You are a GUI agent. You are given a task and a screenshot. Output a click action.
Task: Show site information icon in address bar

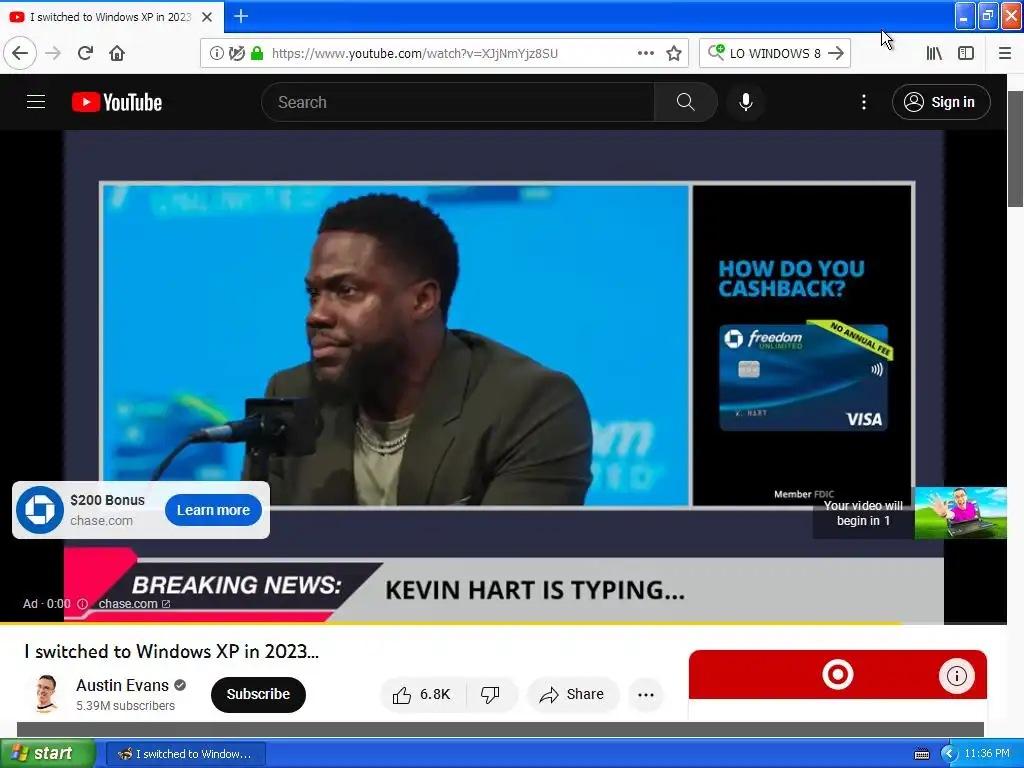(216, 53)
